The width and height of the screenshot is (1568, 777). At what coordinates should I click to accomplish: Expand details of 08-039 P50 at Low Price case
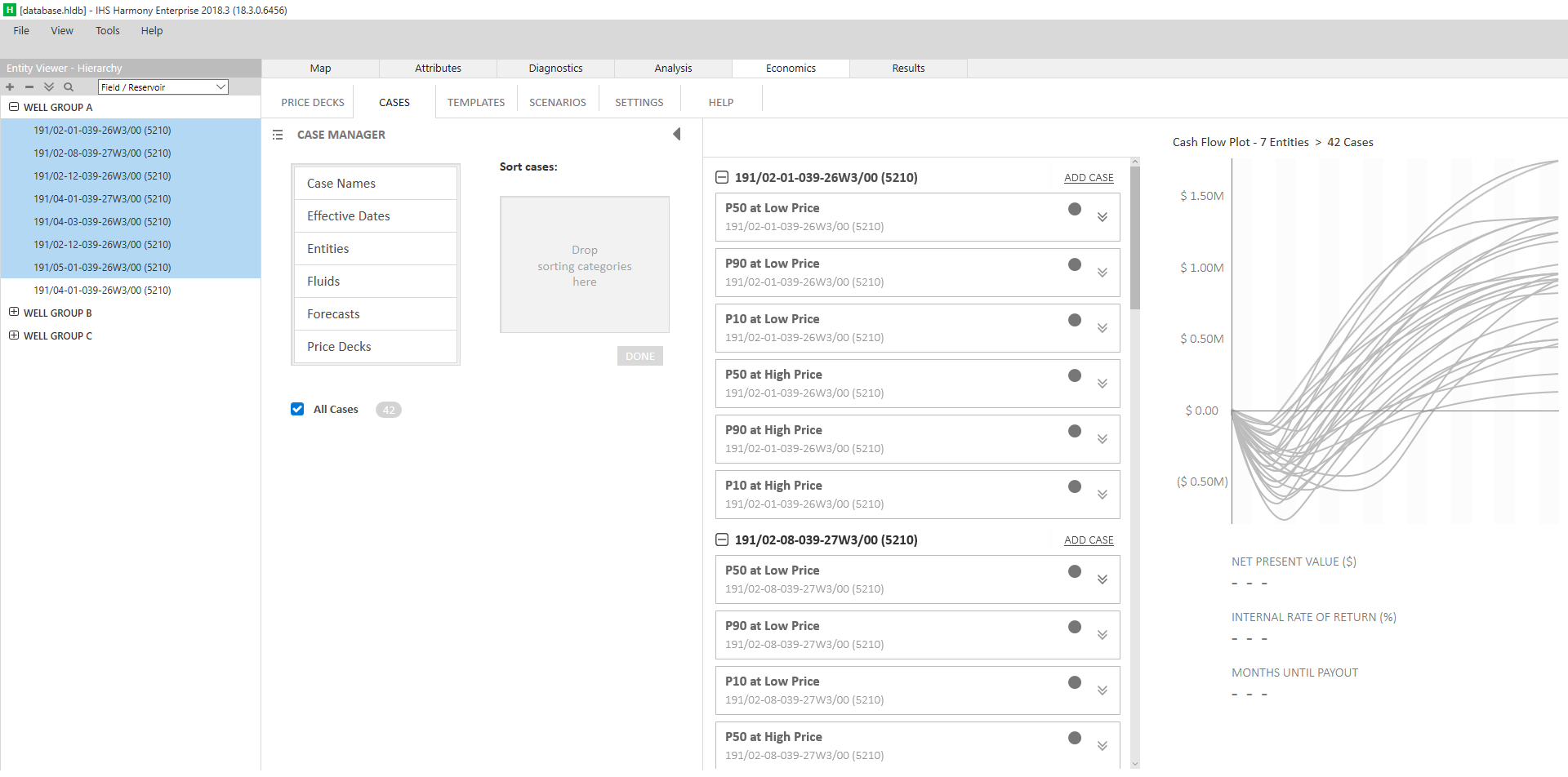[x=1102, y=579]
